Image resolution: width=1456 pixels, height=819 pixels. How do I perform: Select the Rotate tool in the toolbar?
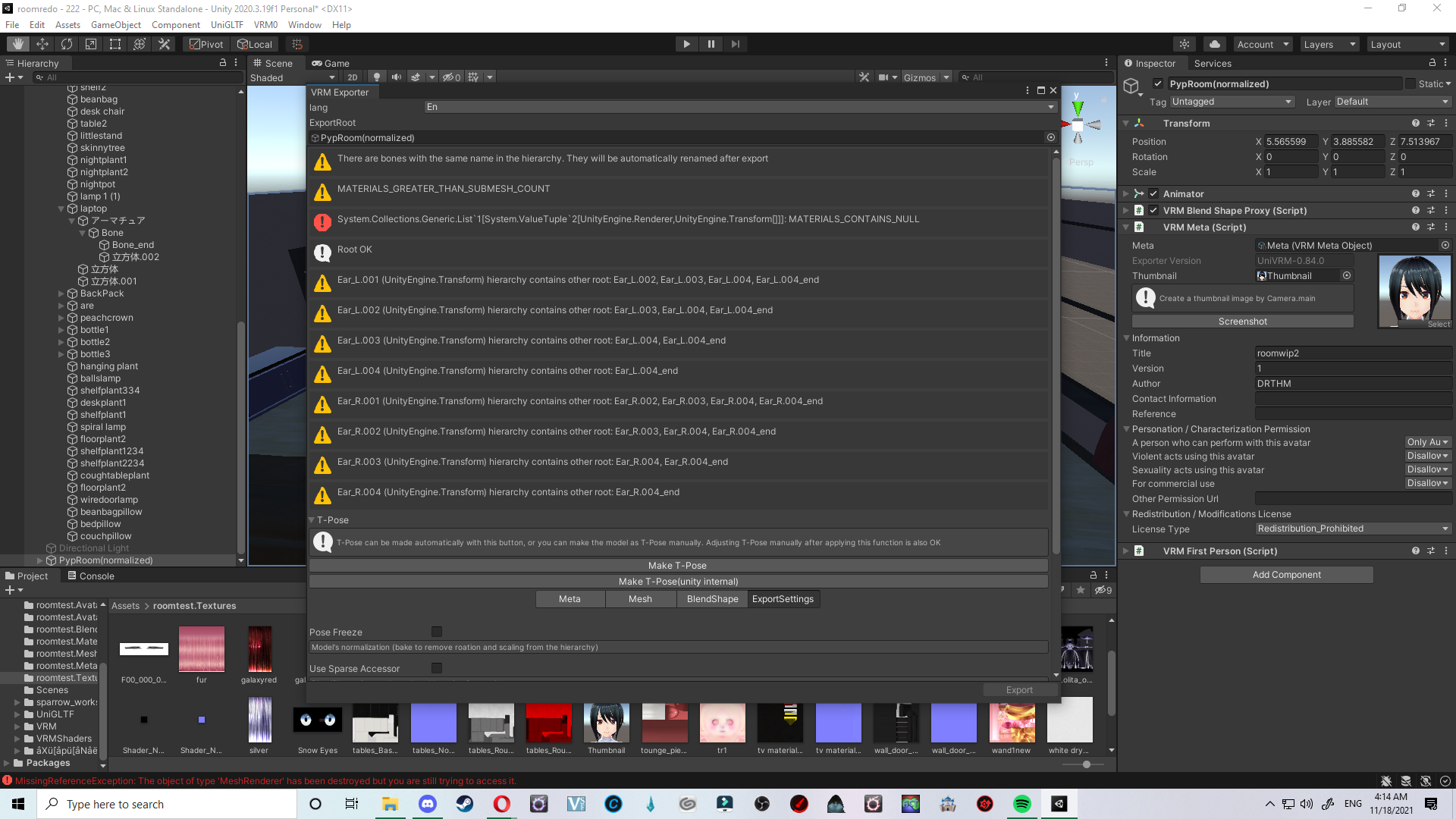click(67, 43)
